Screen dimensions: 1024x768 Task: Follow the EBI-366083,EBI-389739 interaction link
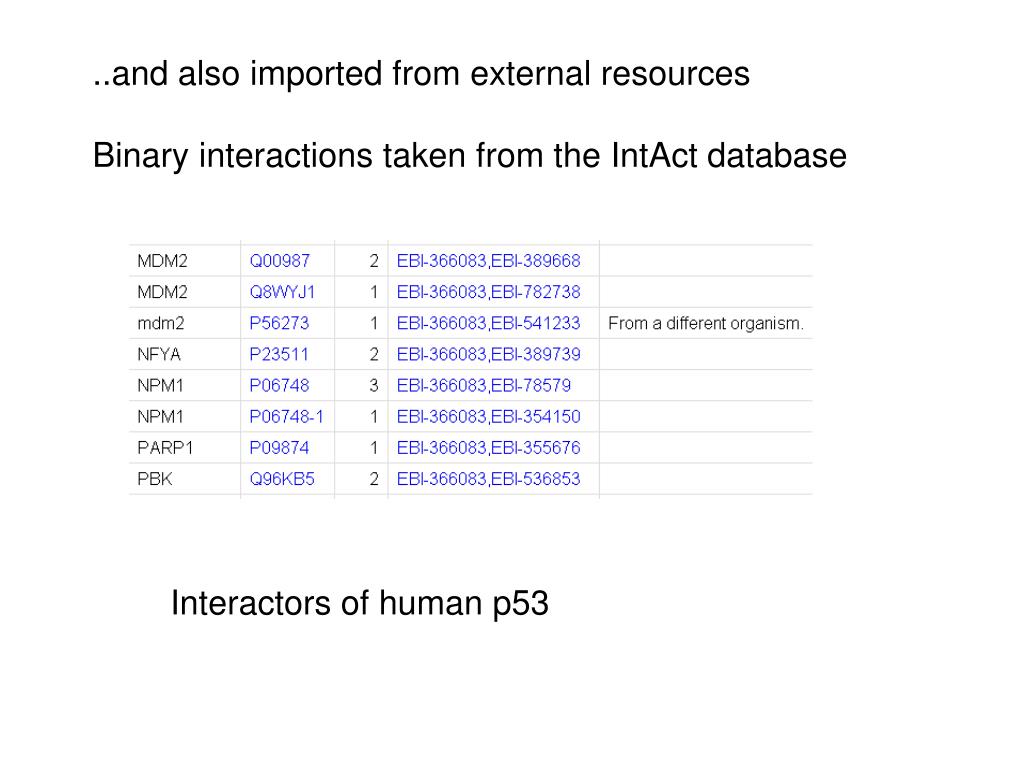click(488, 354)
